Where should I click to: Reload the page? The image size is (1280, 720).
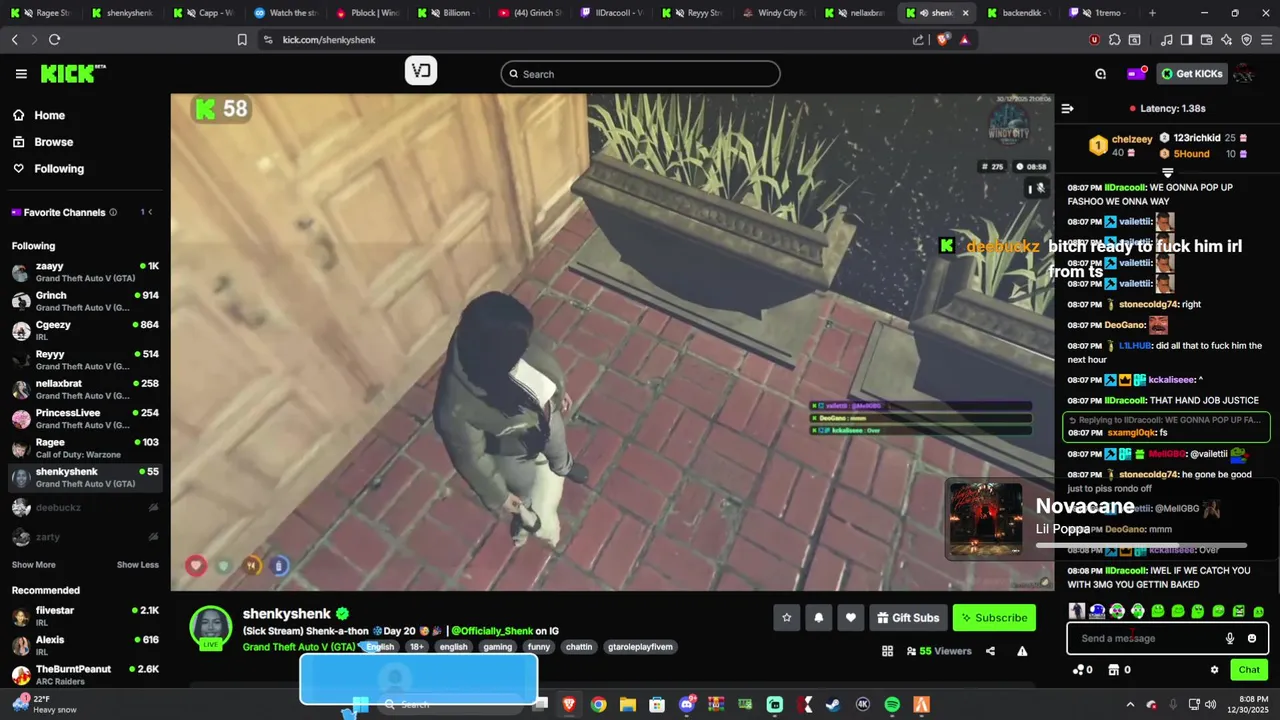click(x=54, y=39)
